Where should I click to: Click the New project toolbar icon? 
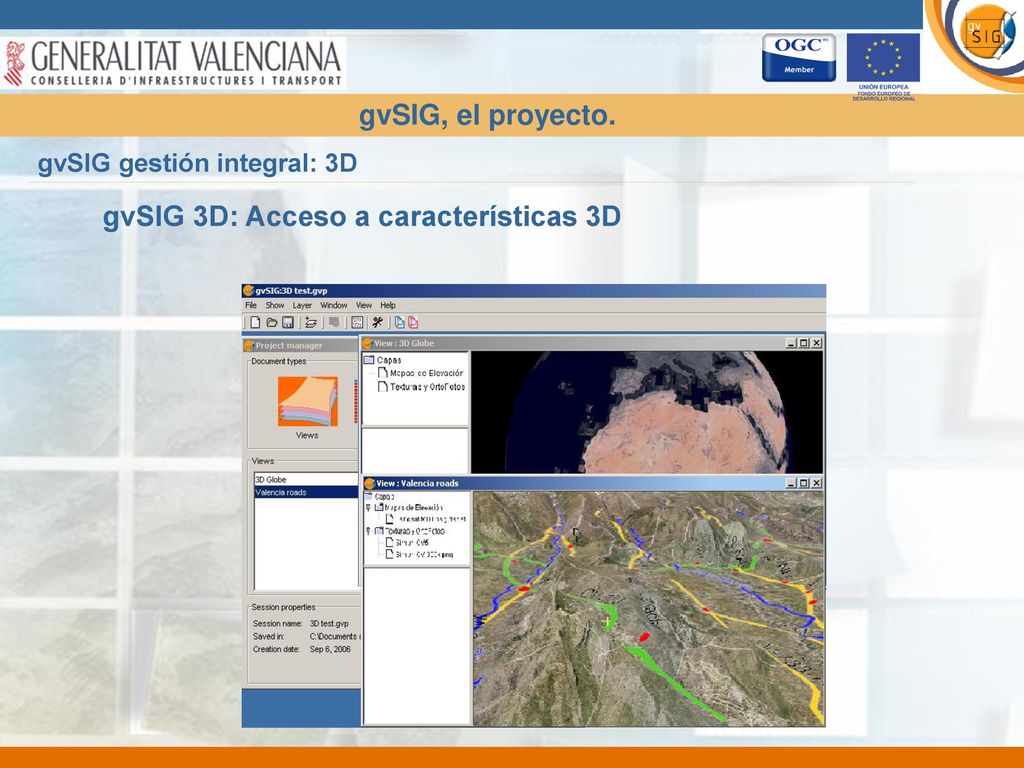(255, 322)
